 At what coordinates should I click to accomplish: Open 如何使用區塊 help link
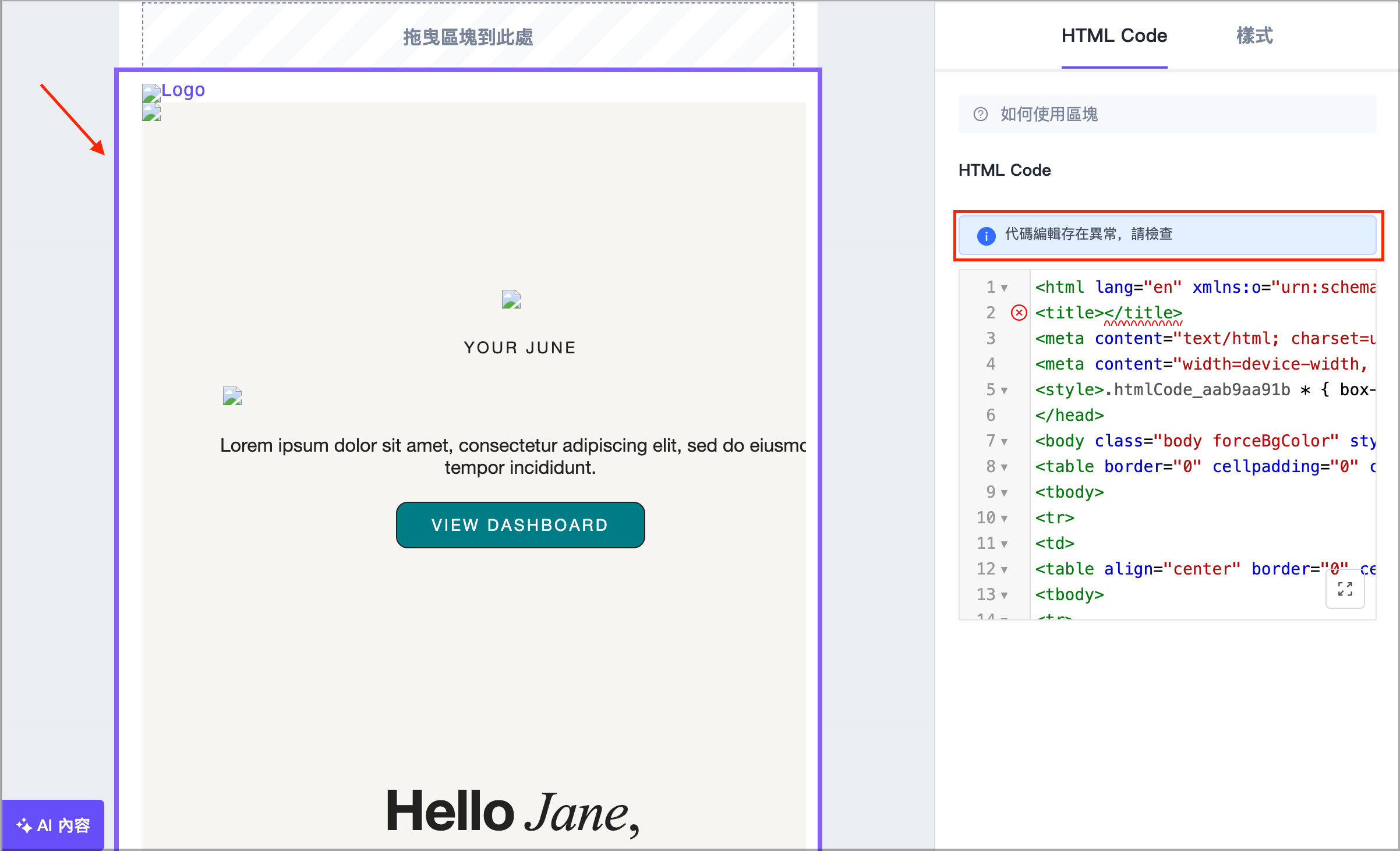click(1048, 114)
